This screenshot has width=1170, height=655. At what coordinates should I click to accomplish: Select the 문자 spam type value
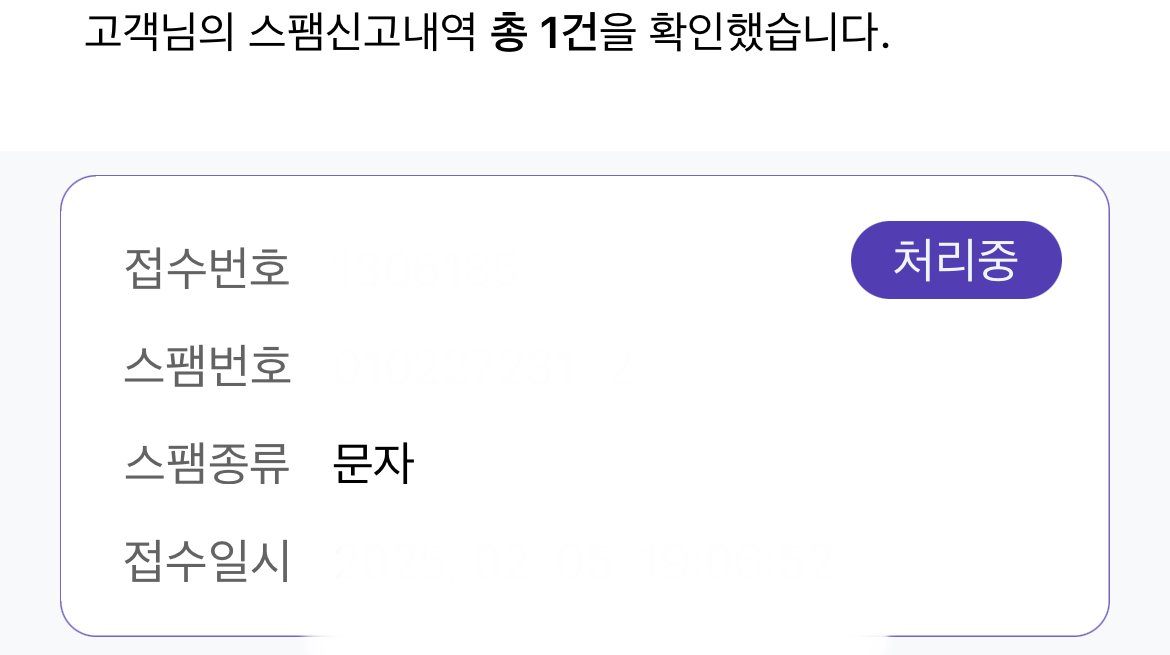(x=372, y=464)
